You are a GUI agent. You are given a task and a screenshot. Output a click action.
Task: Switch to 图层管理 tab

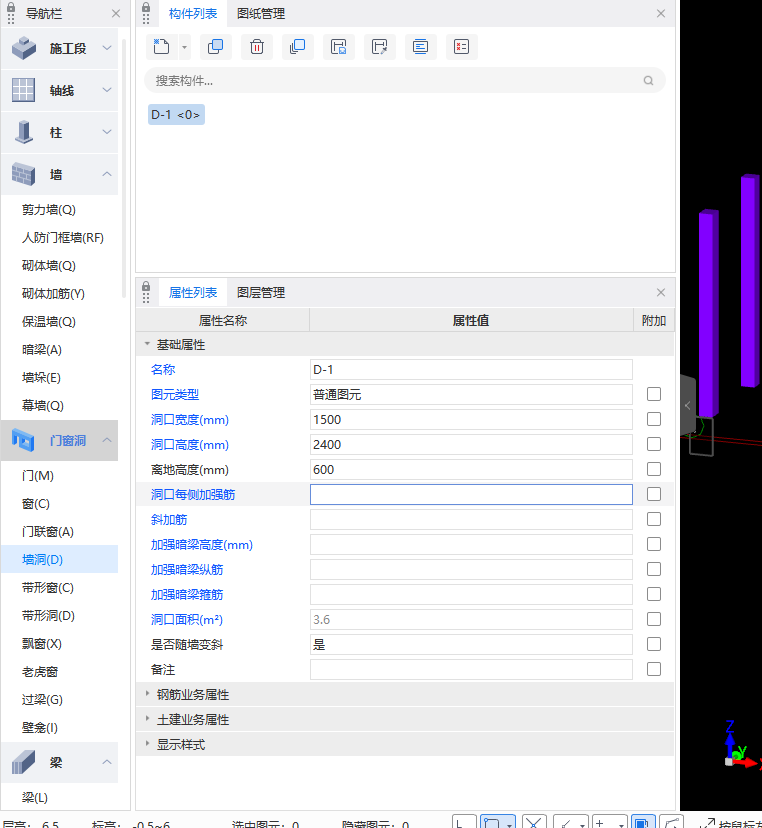tap(261, 293)
